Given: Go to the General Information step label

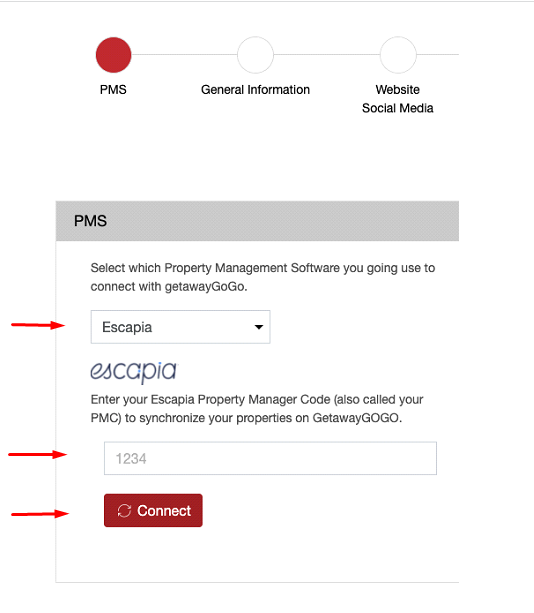Looking at the screenshot, I should pos(255,90).
